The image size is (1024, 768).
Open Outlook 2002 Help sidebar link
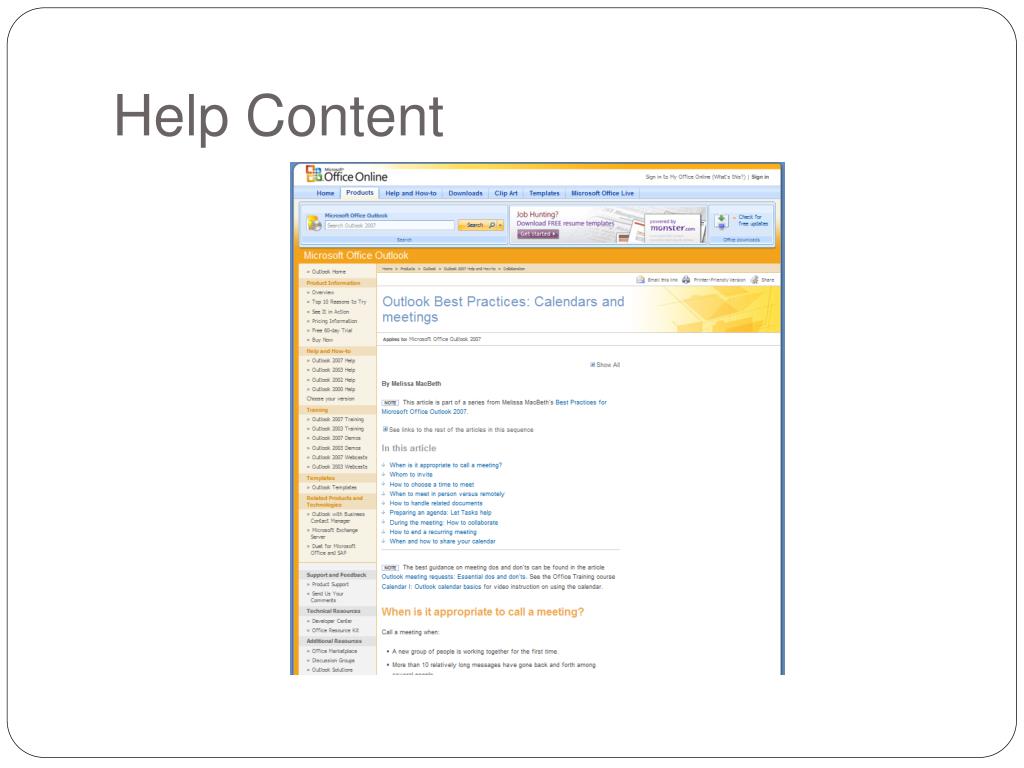(x=333, y=380)
